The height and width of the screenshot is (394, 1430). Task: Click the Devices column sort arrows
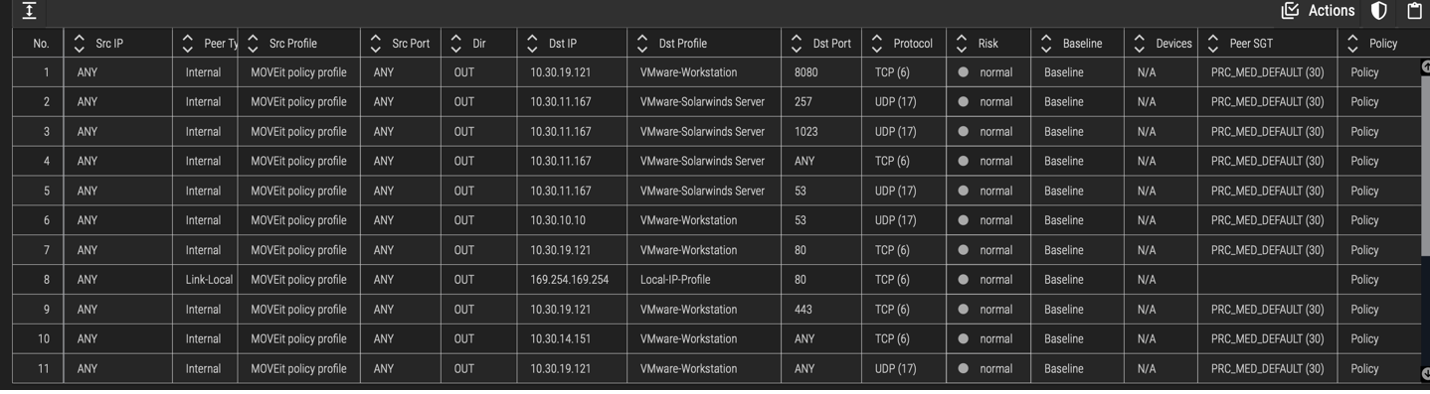(1139, 44)
